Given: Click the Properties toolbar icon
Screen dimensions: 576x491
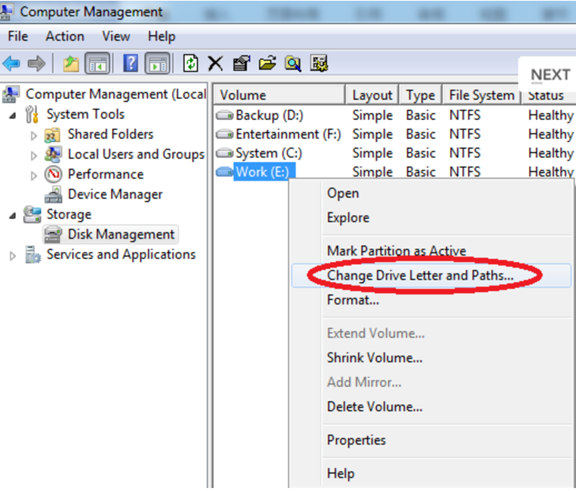Looking at the screenshot, I should (241, 63).
